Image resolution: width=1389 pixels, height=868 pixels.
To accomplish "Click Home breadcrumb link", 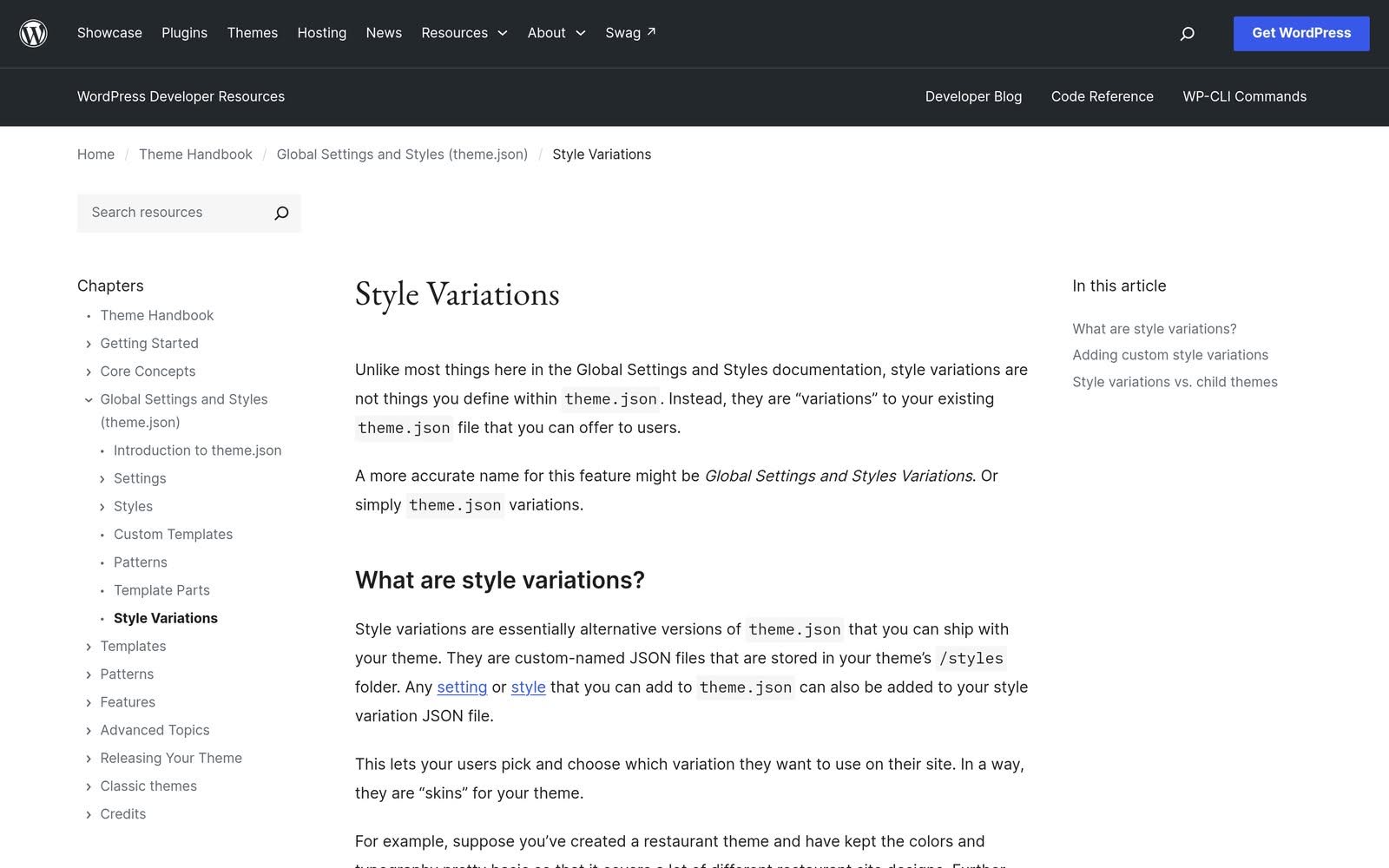I will tap(95, 155).
